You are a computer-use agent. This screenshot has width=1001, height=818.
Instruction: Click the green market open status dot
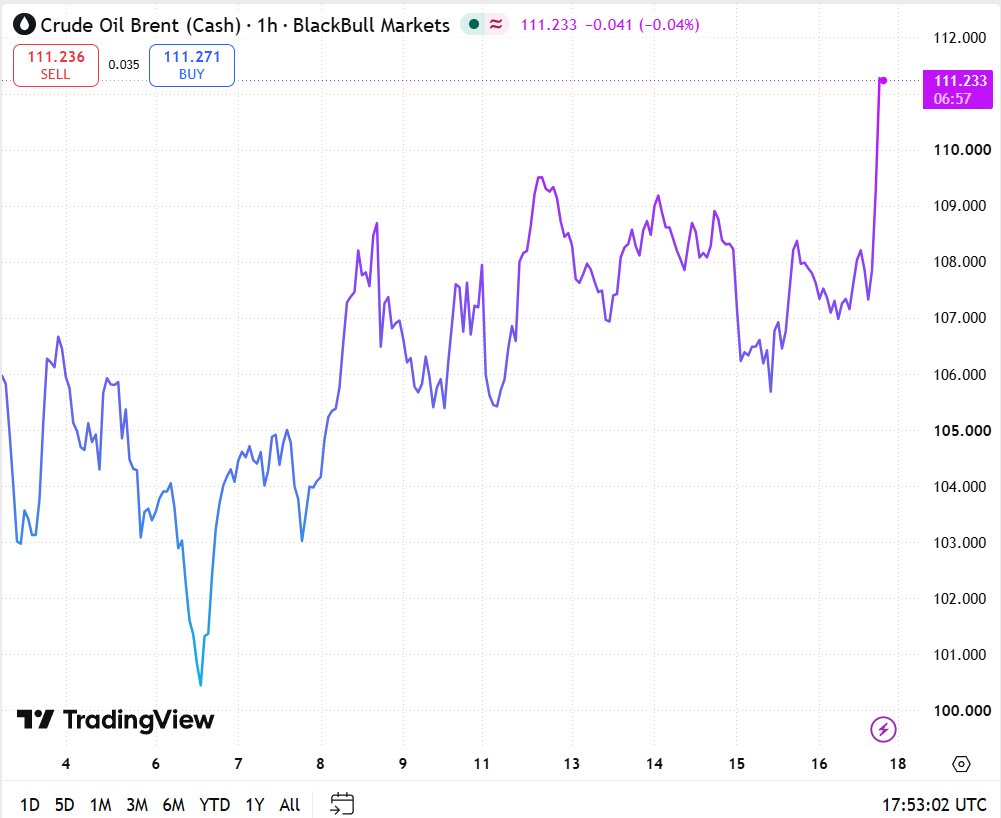(474, 24)
